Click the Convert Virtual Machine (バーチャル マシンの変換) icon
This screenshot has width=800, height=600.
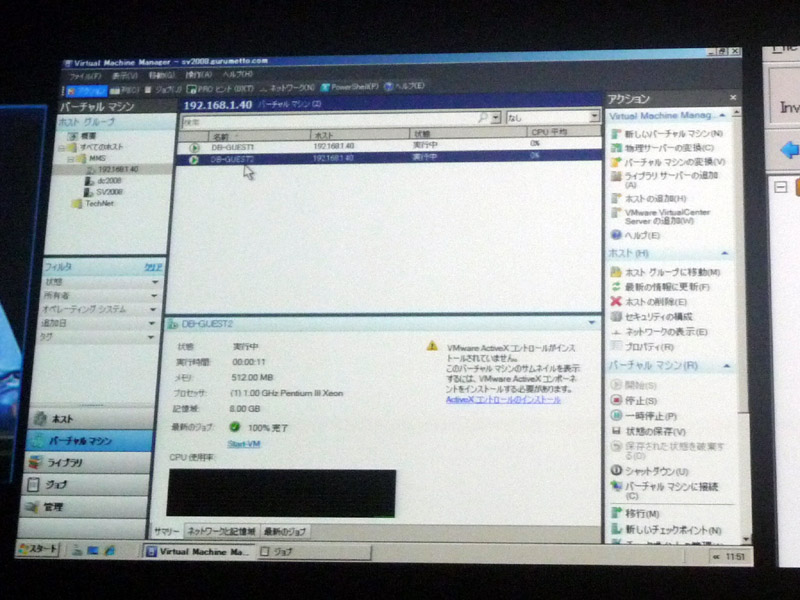[616, 162]
